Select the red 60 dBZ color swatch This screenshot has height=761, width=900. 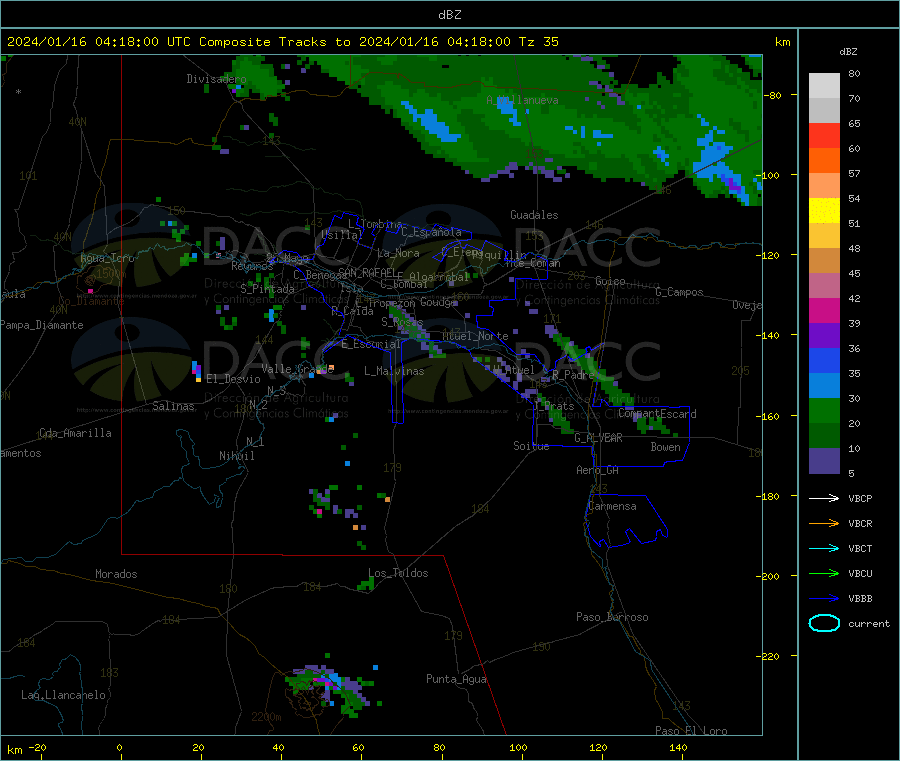tap(824, 135)
